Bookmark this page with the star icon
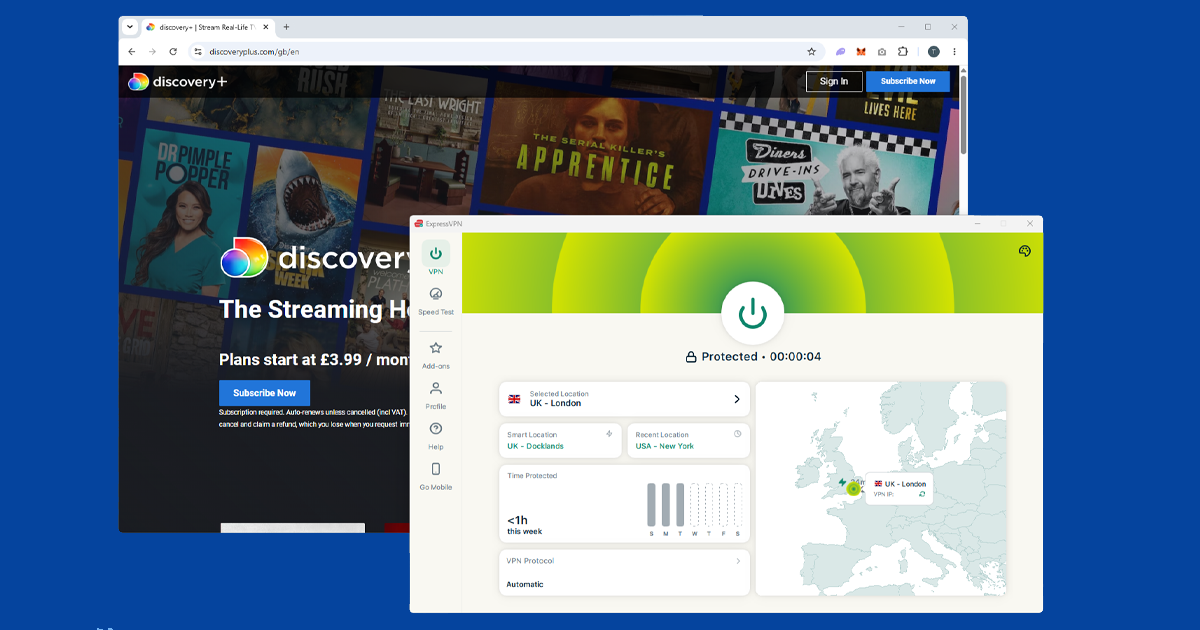The height and width of the screenshot is (630, 1200). [x=811, y=52]
